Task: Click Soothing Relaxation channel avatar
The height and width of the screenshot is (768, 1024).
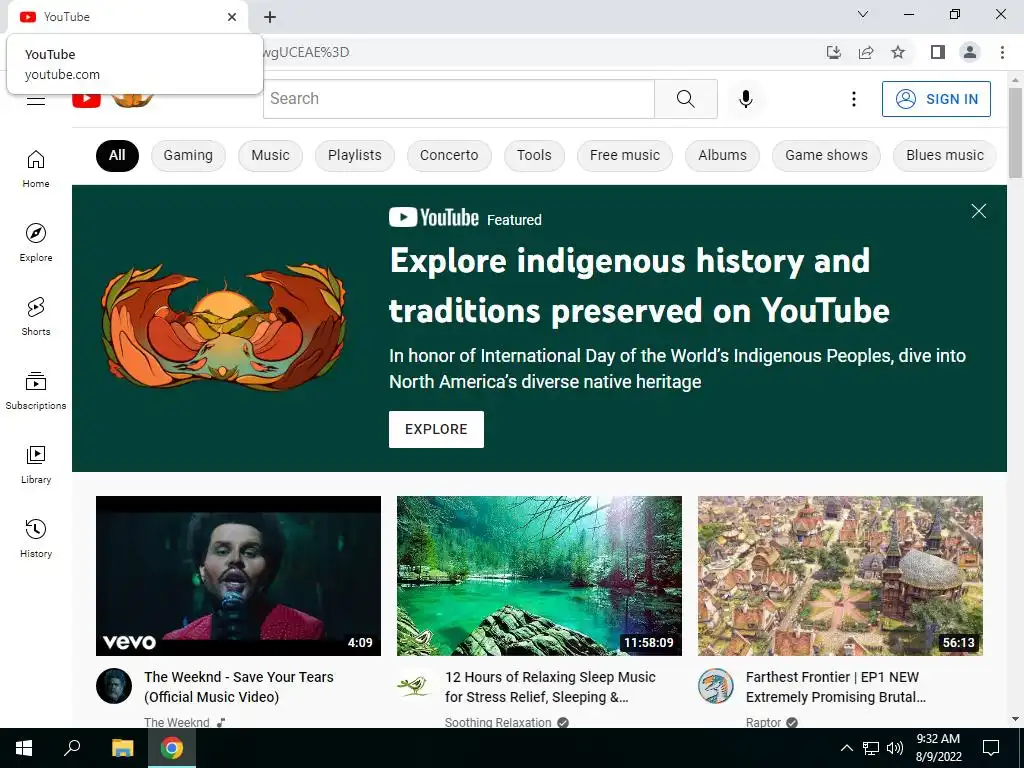Action: click(x=414, y=686)
